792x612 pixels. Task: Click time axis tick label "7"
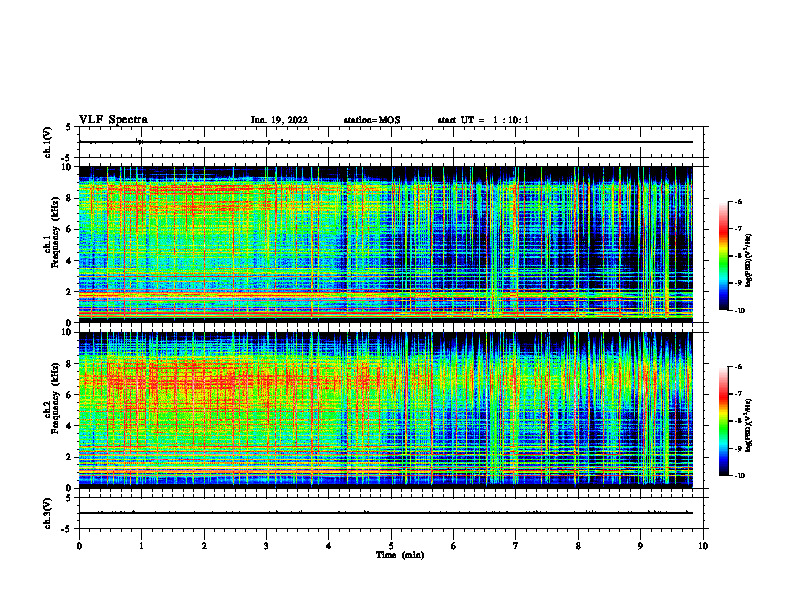516,546
